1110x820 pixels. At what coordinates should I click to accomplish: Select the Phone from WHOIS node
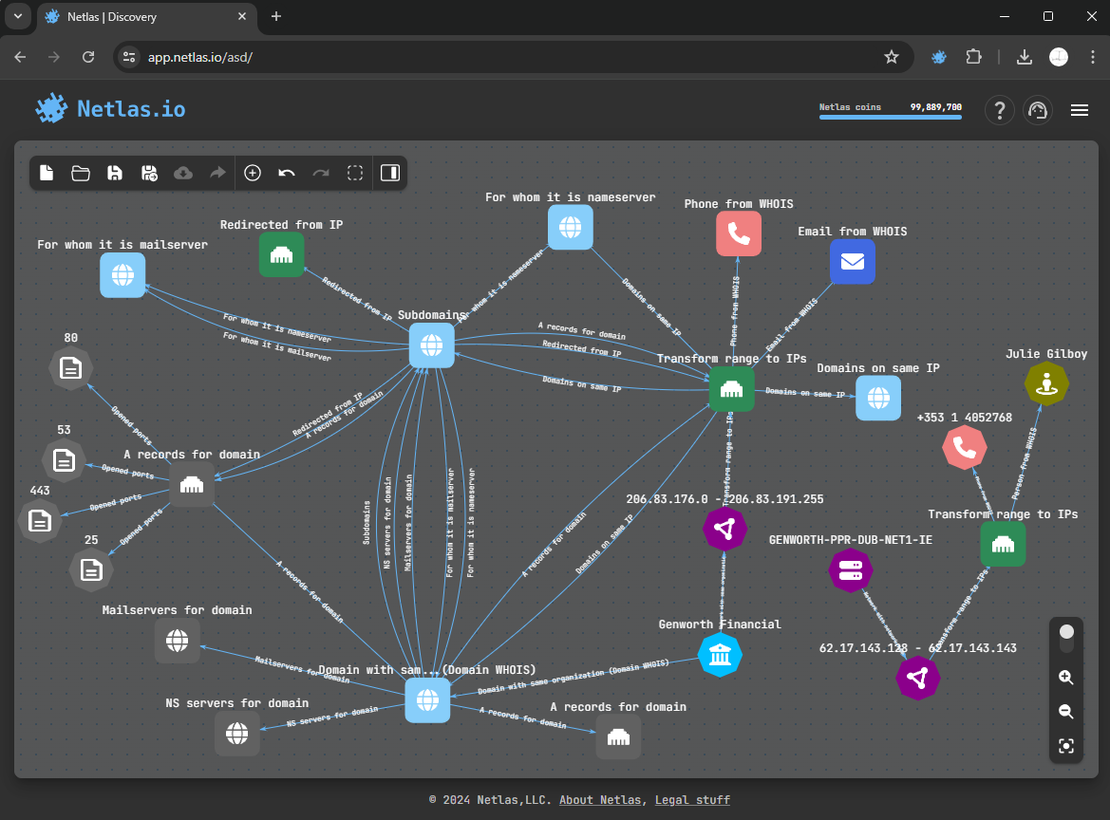coord(738,233)
